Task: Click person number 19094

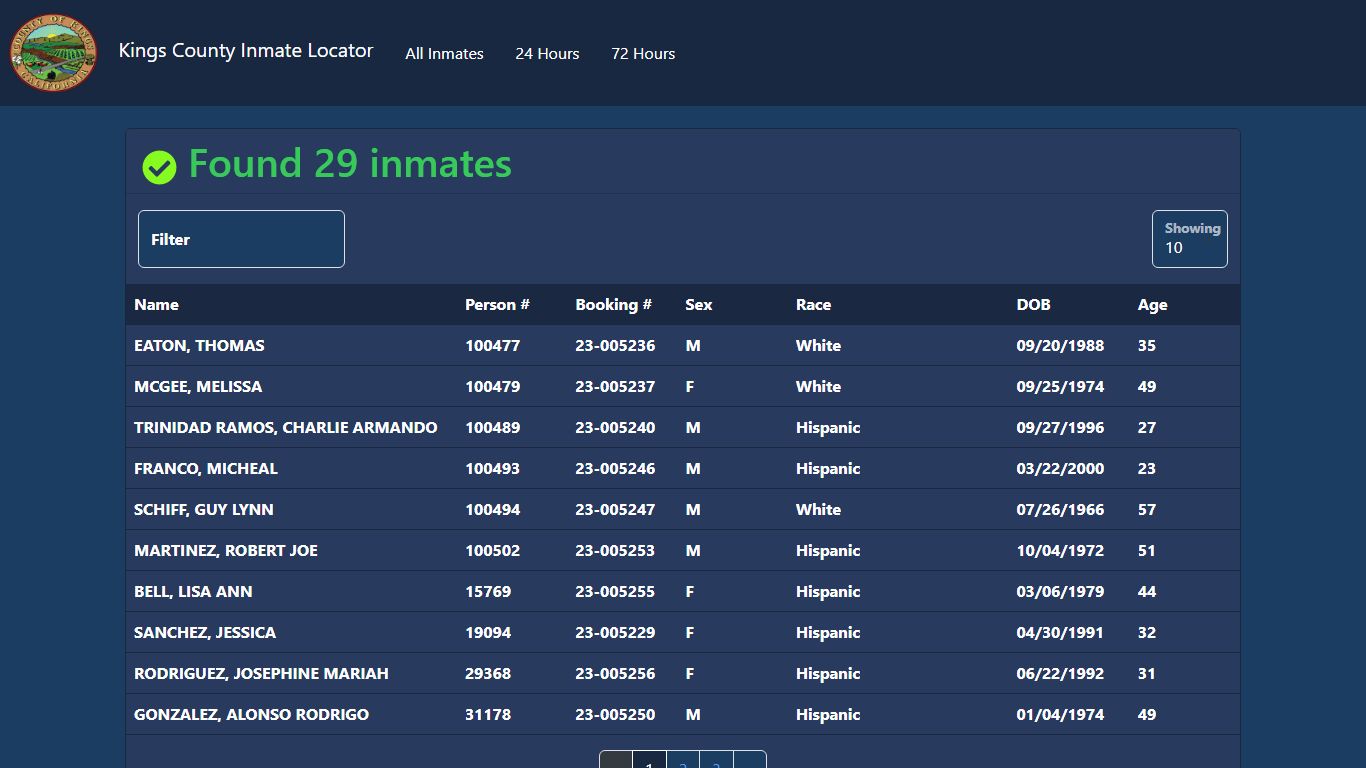Action: click(488, 633)
